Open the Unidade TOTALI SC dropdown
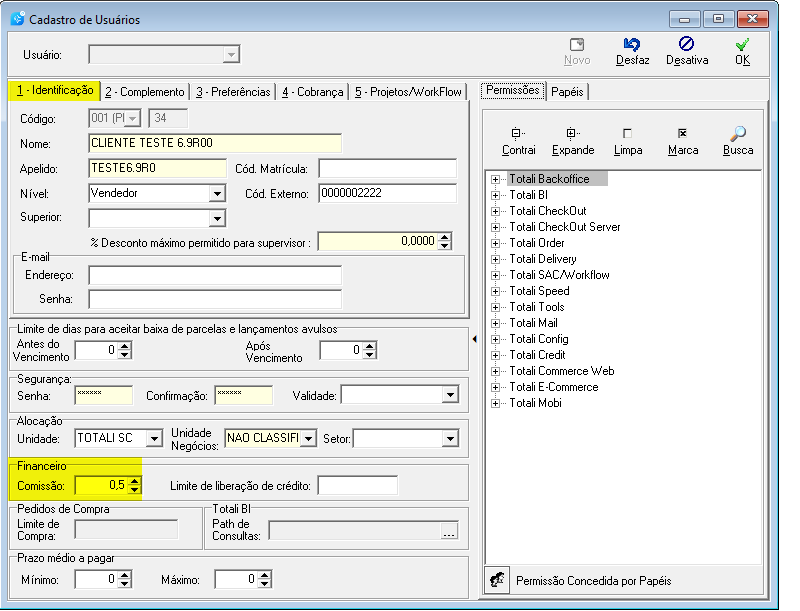This screenshot has width=800, height=611. click(154, 438)
